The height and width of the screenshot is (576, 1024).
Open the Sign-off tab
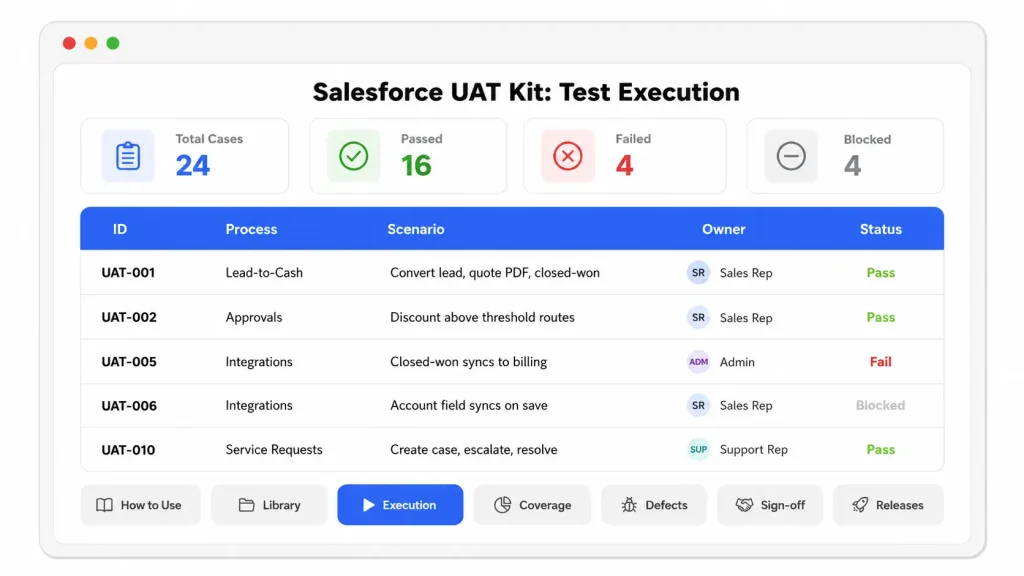(770, 505)
